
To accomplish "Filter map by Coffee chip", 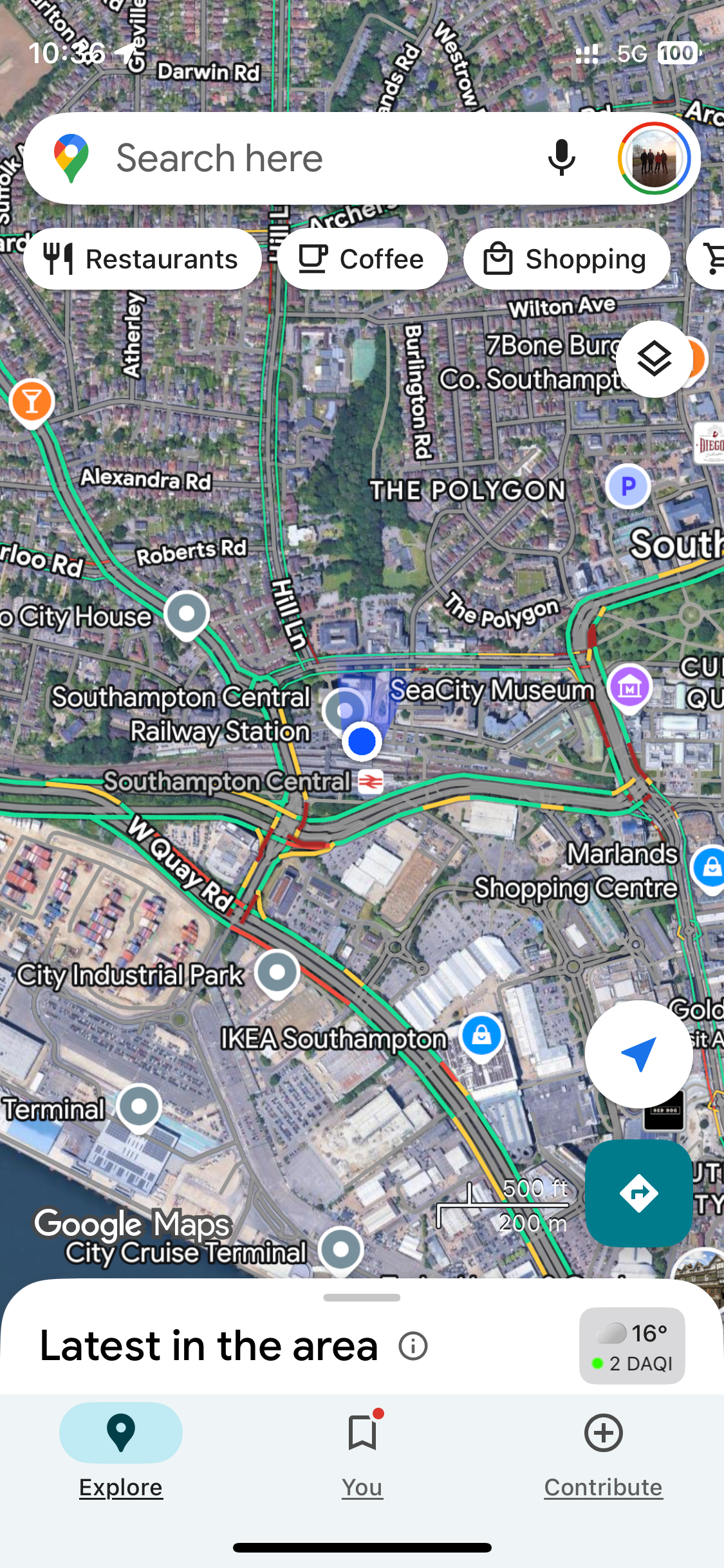I will pyautogui.click(x=362, y=259).
